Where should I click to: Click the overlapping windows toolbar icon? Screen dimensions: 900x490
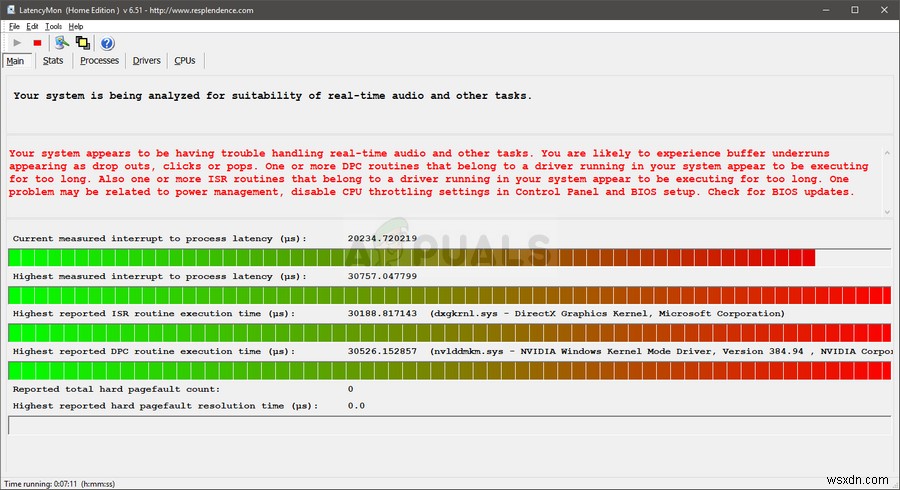tap(83, 43)
